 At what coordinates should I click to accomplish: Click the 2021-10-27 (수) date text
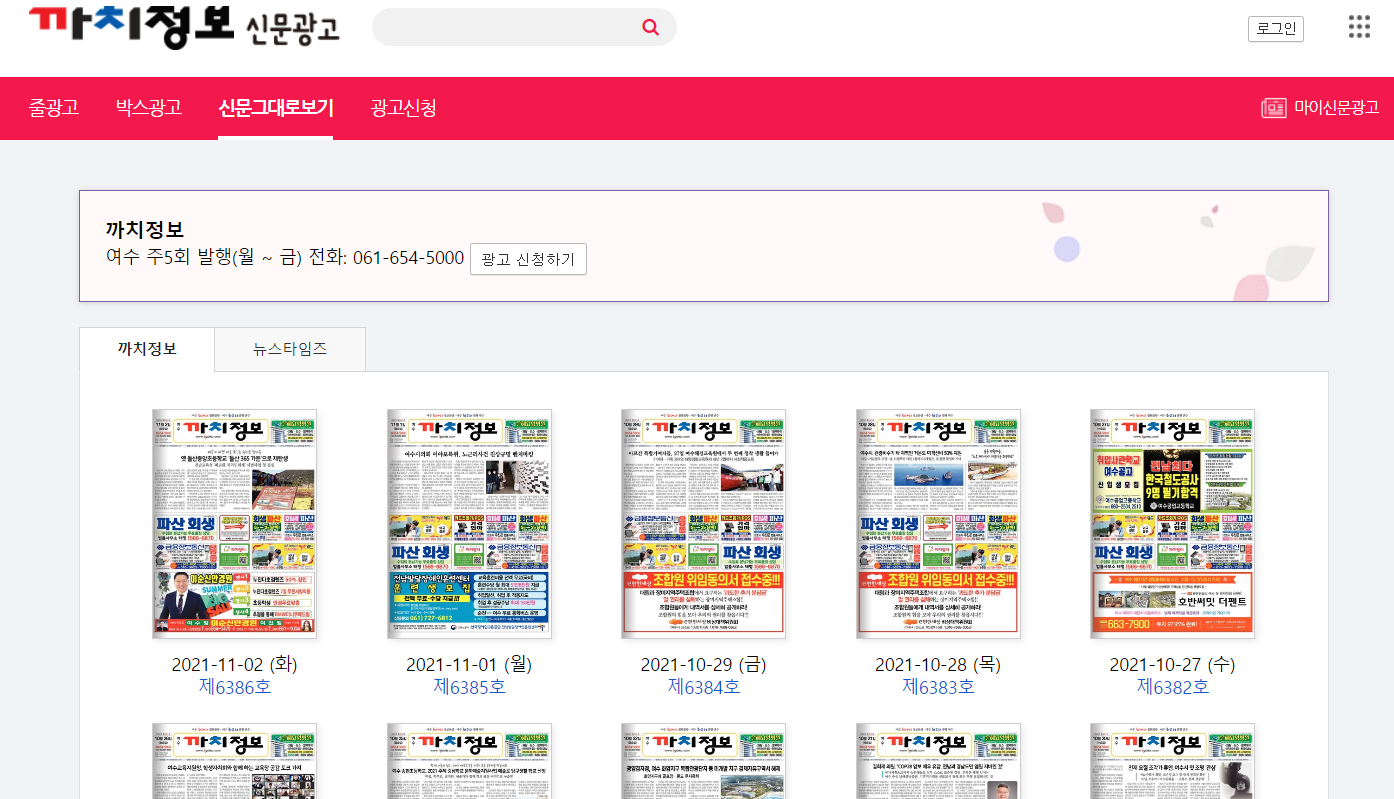[1173, 665]
